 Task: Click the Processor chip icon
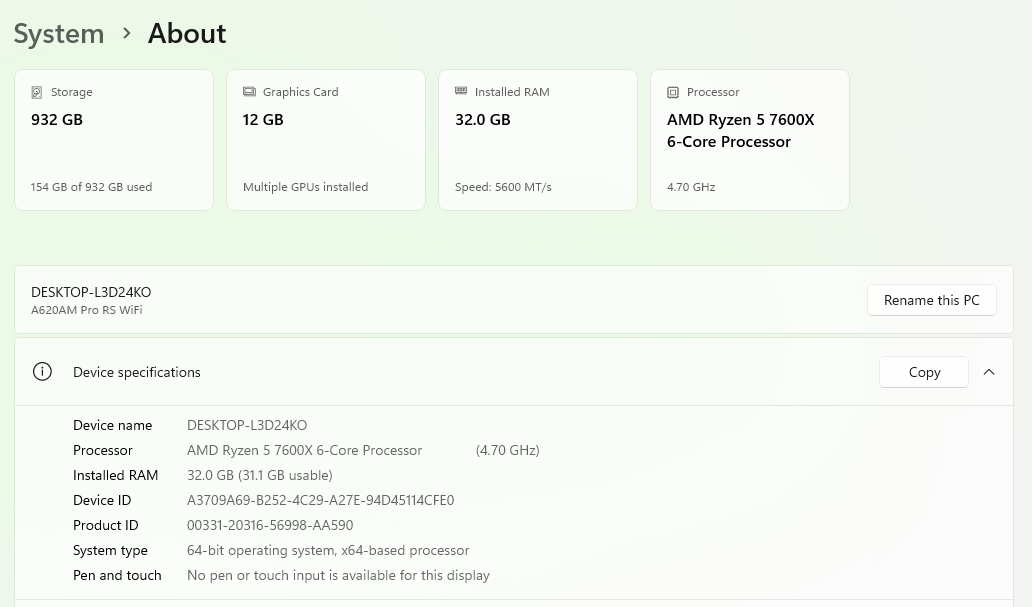click(673, 92)
